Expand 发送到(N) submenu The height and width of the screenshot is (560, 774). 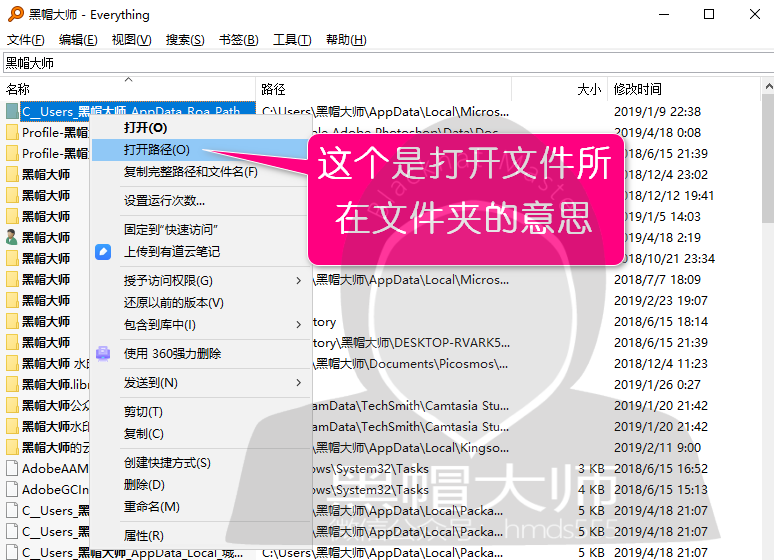click(199, 383)
